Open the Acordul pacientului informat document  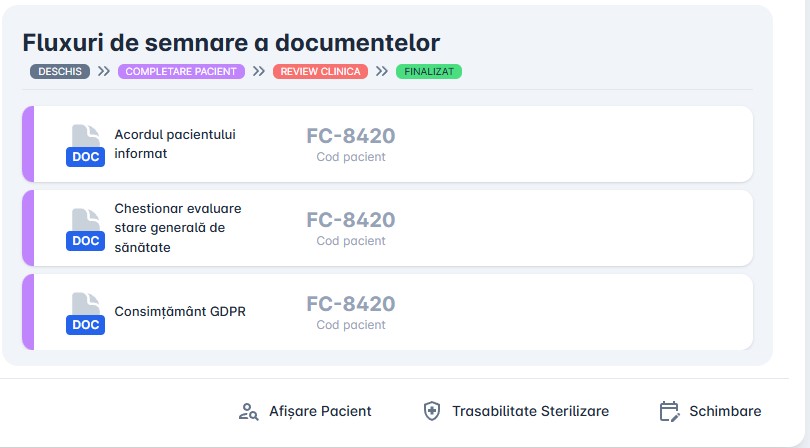[x=175, y=144]
